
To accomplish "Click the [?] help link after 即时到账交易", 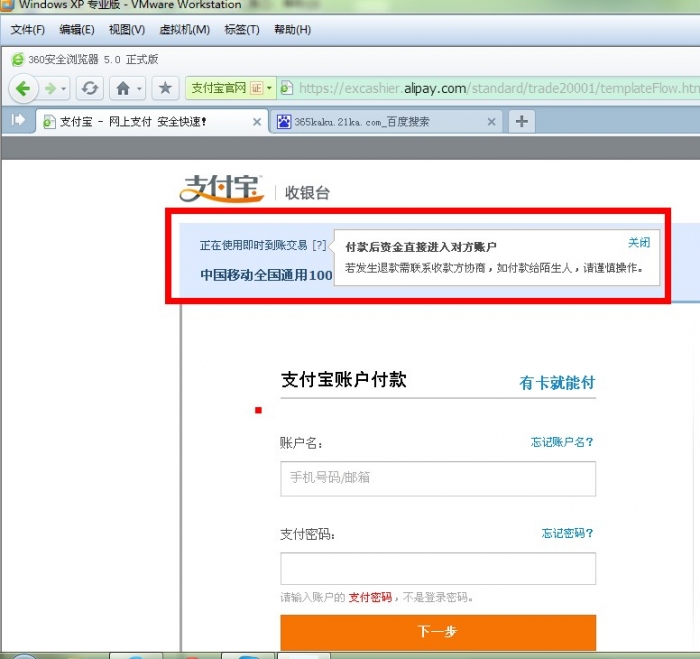I will point(319,245).
